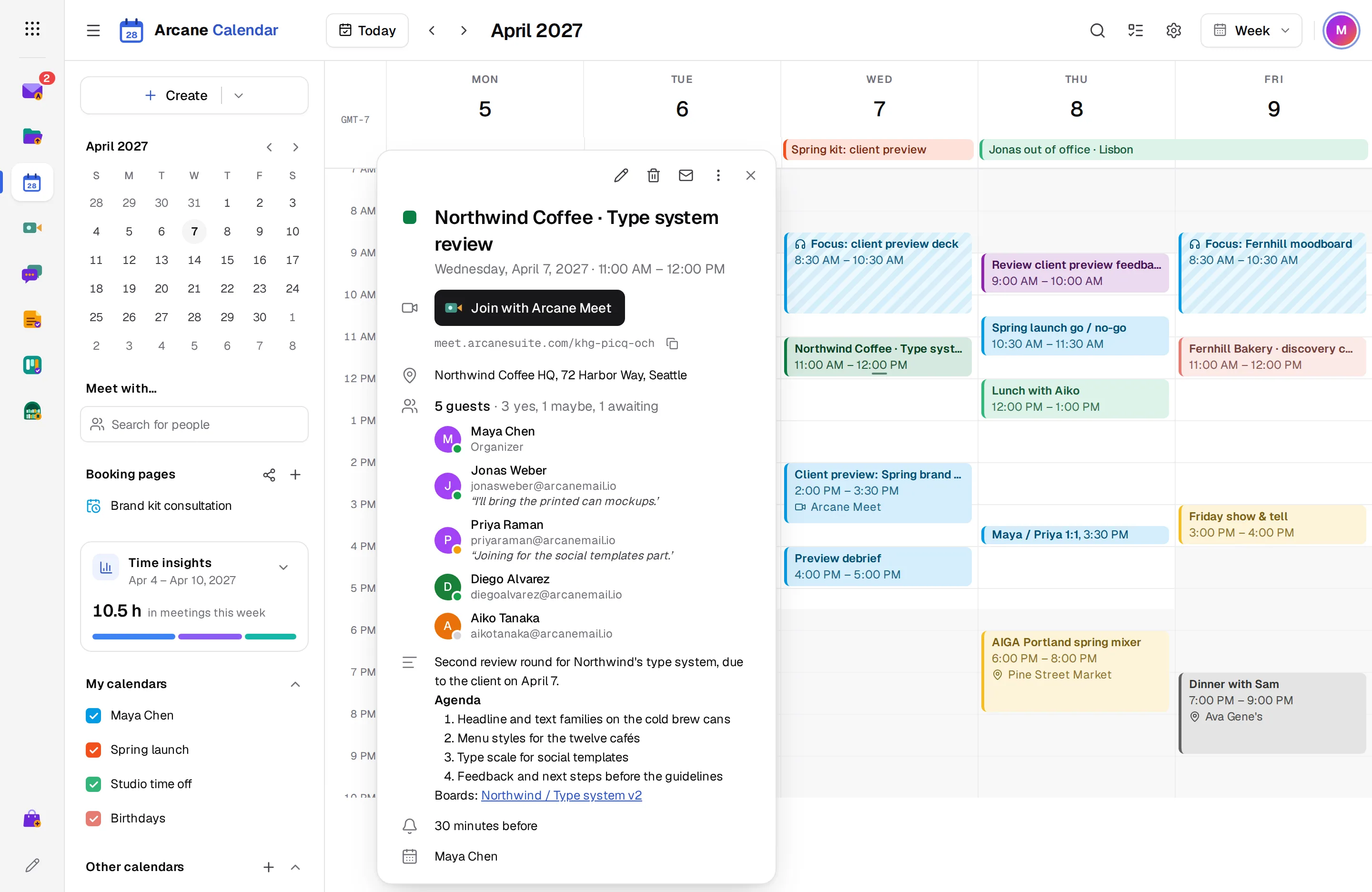The image size is (1372, 892).
Task: Open the Chat app in sidebar
Action: coord(32,274)
